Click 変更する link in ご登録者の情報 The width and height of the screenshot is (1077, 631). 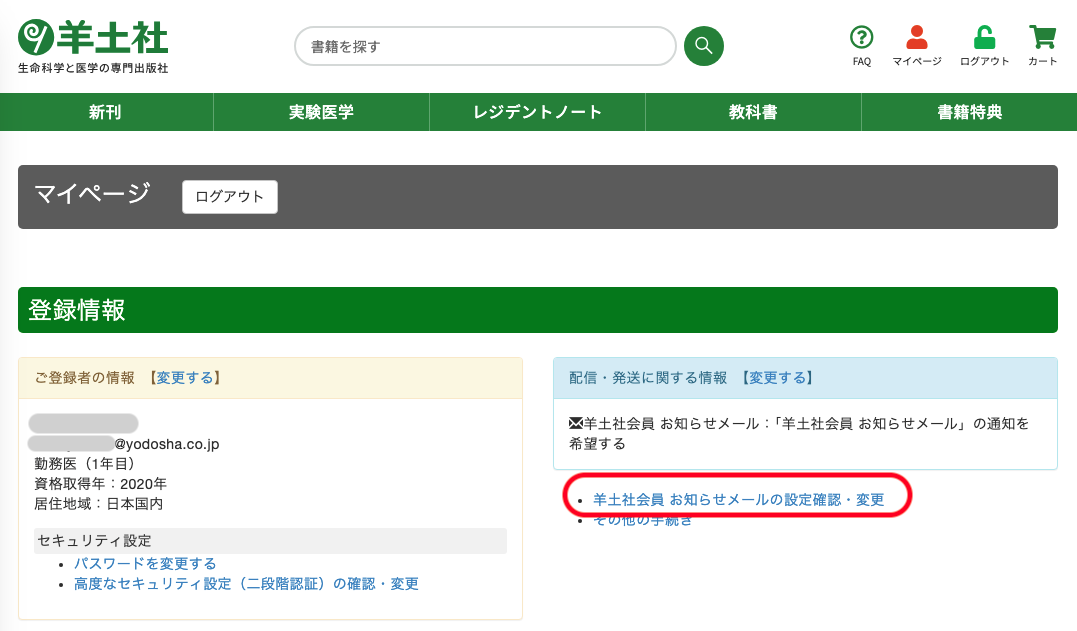point(183,377)
